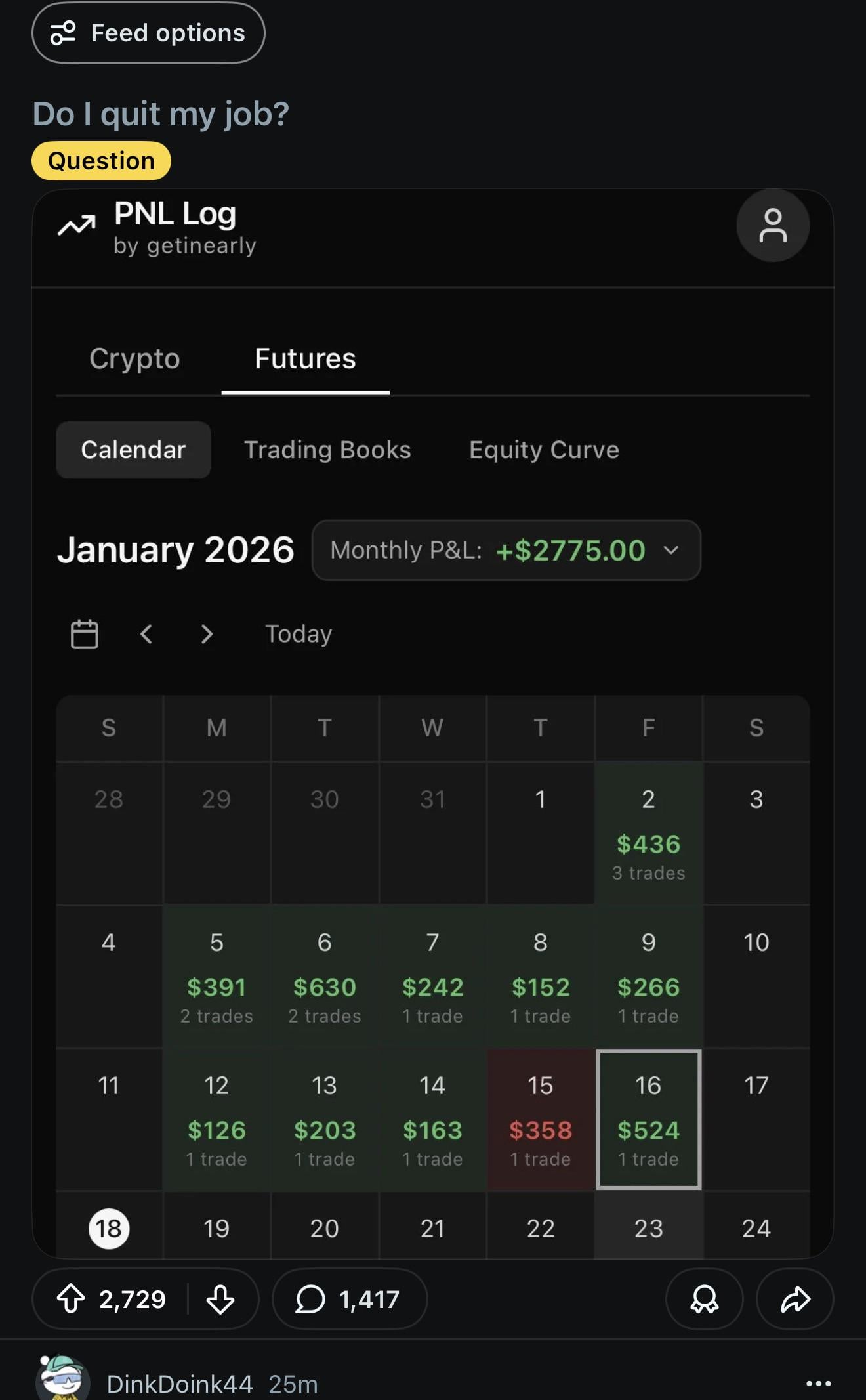This screenshot has width=866, height=1400.
Task: Open the three-dot menu on DinkDoink44's comment
Action: [x=818, y=1383]
